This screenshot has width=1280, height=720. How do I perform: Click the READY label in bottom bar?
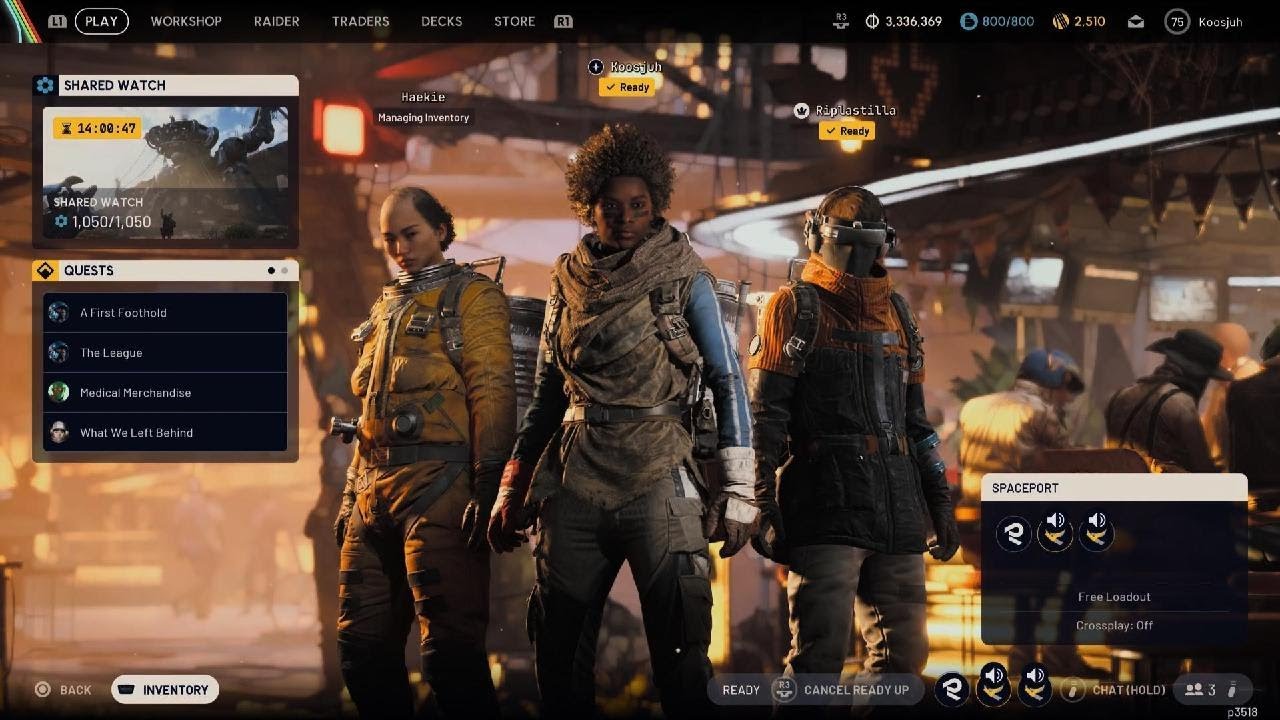click(x=741, y=690)
